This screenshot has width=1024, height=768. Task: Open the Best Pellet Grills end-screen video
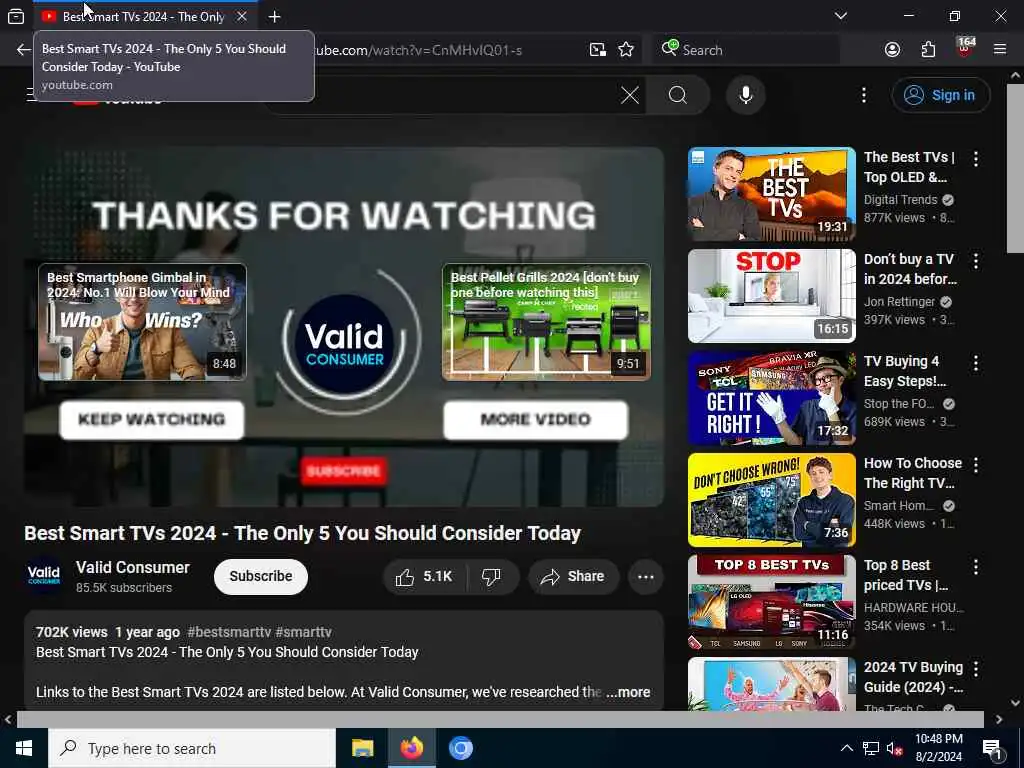(546, 322)
